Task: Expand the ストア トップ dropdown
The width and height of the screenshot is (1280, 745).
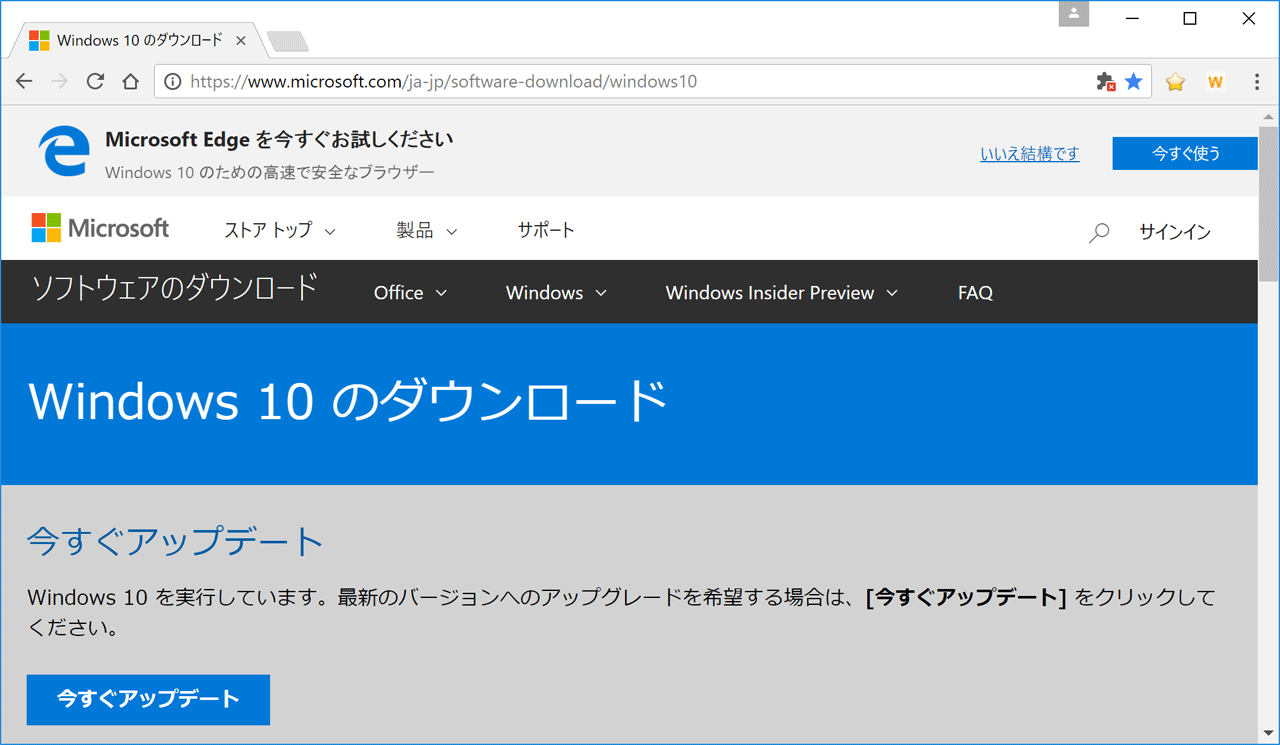Action: click(280, 231)
